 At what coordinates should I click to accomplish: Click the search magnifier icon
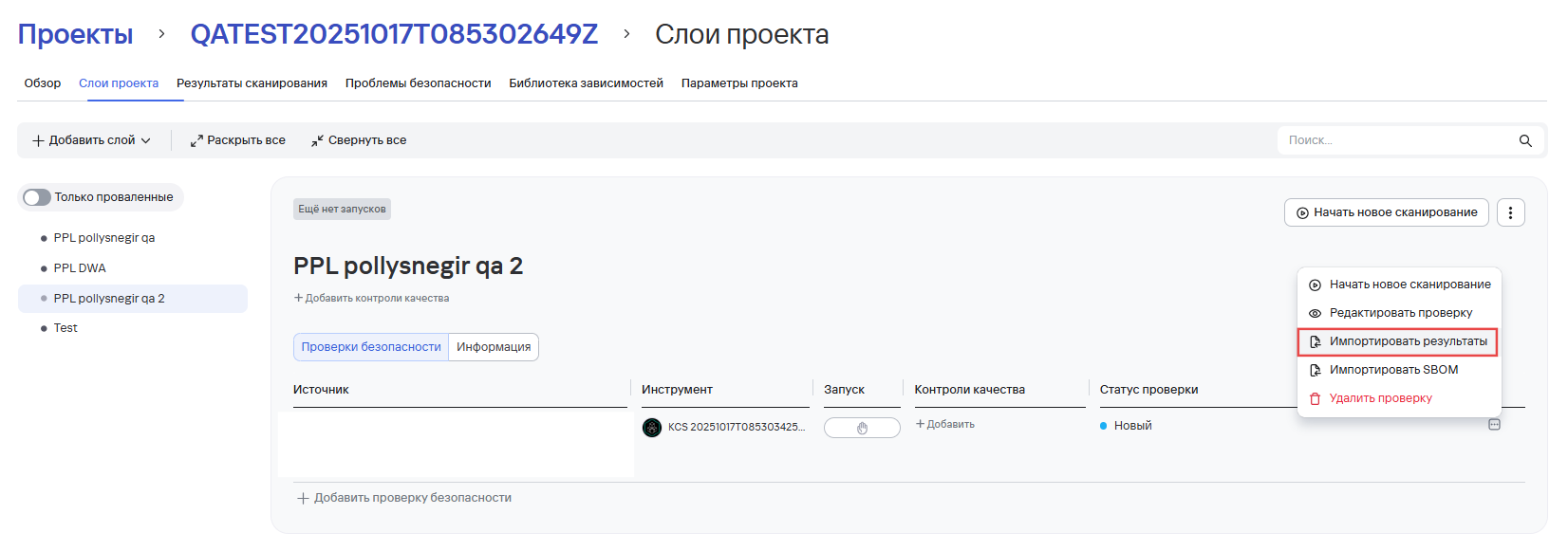[x=1525, y=140]
